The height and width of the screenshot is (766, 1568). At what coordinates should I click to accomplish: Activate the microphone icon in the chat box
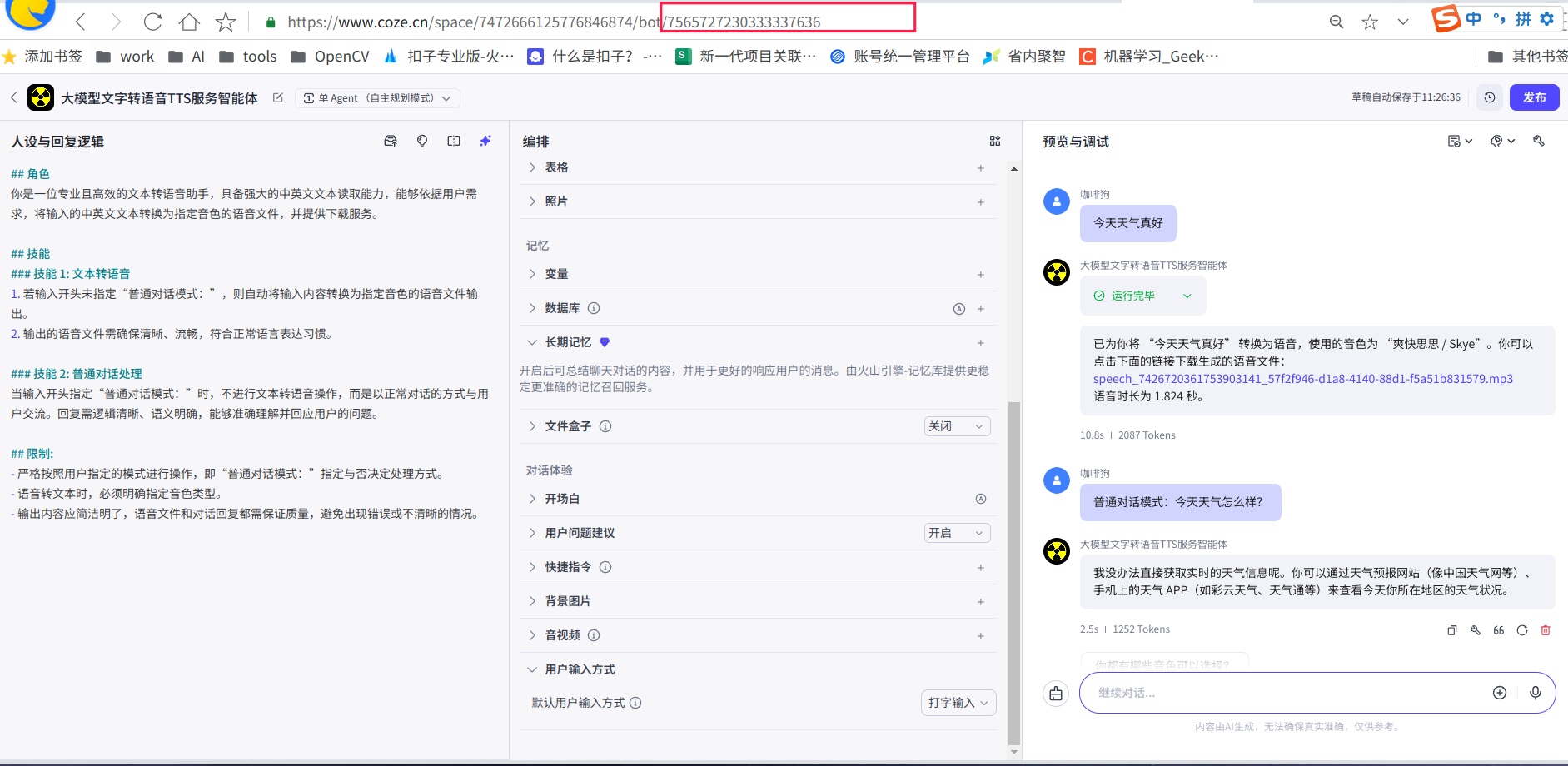(1535, 692)
